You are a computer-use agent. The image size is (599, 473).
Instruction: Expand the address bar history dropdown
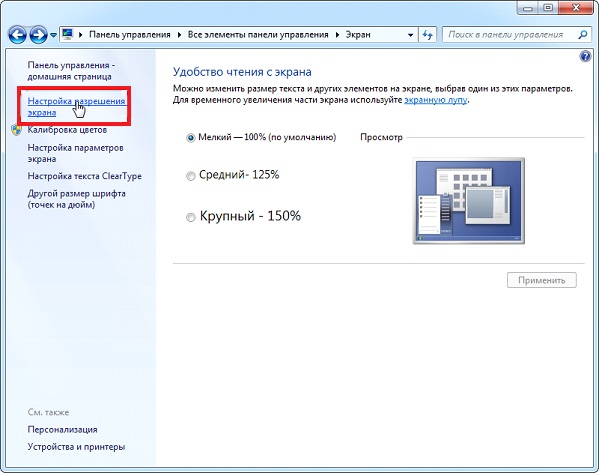tap(410, 35)
